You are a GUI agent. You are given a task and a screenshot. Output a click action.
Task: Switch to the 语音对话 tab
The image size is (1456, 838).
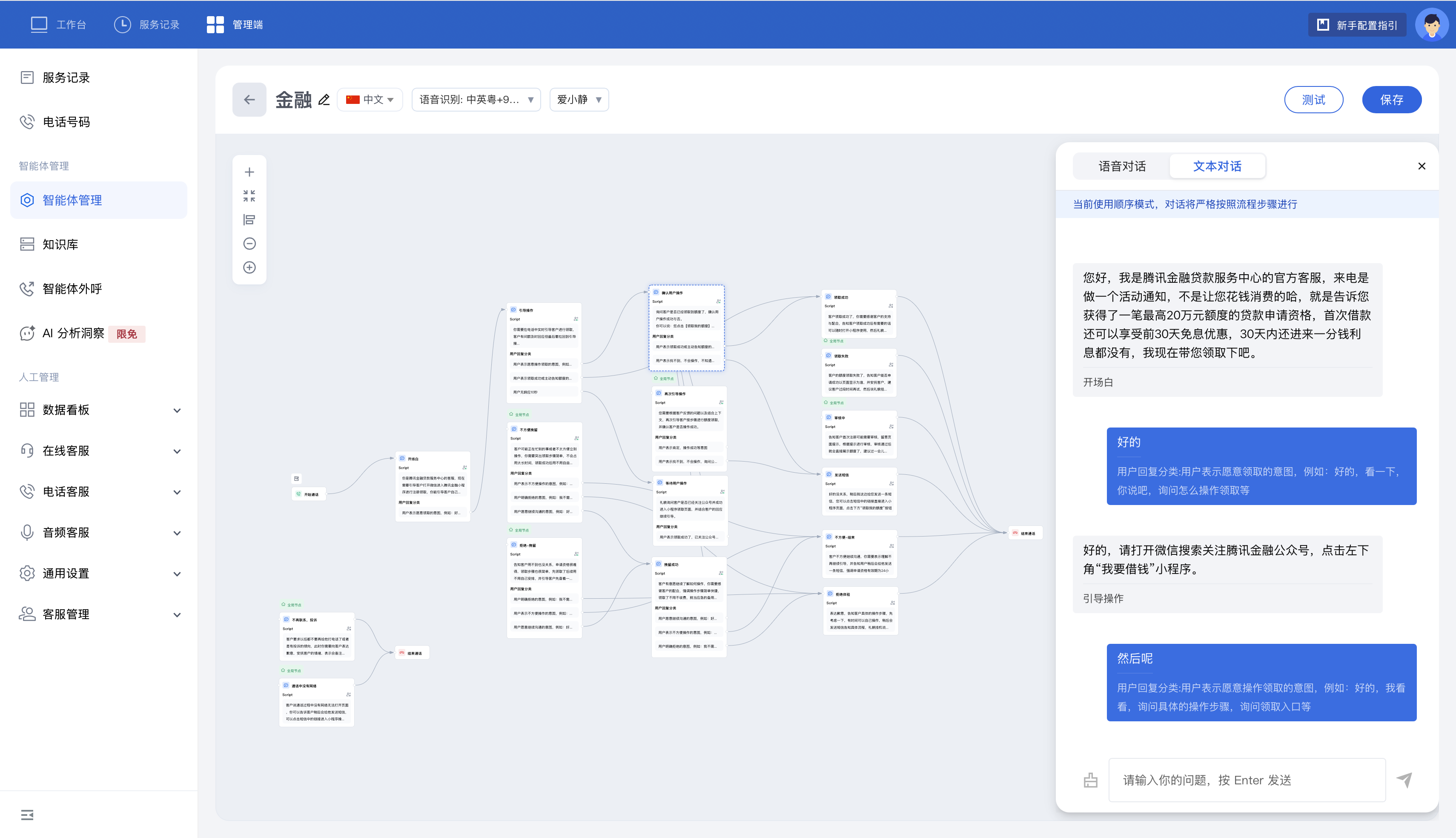click(x=1122, y=166)
